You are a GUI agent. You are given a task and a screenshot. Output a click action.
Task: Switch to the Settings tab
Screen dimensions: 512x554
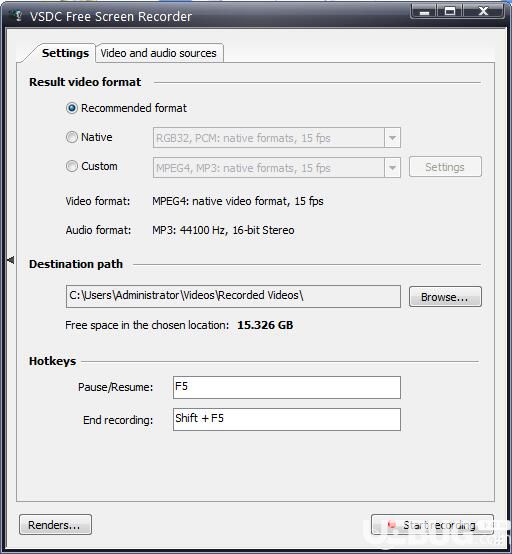click(x=65, y=53)
